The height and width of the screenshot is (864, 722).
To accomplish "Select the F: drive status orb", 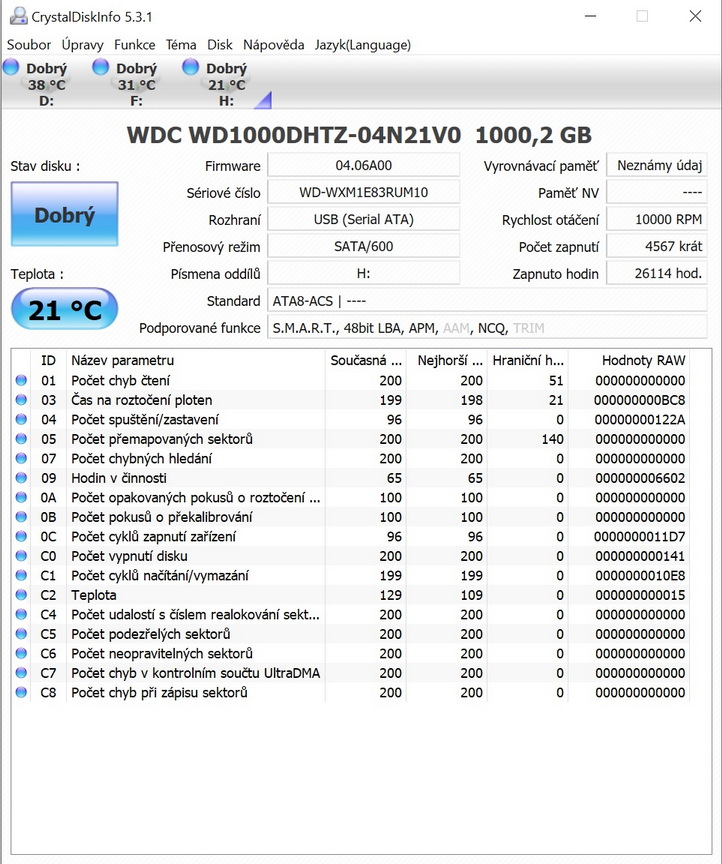I will click(100, 67).
